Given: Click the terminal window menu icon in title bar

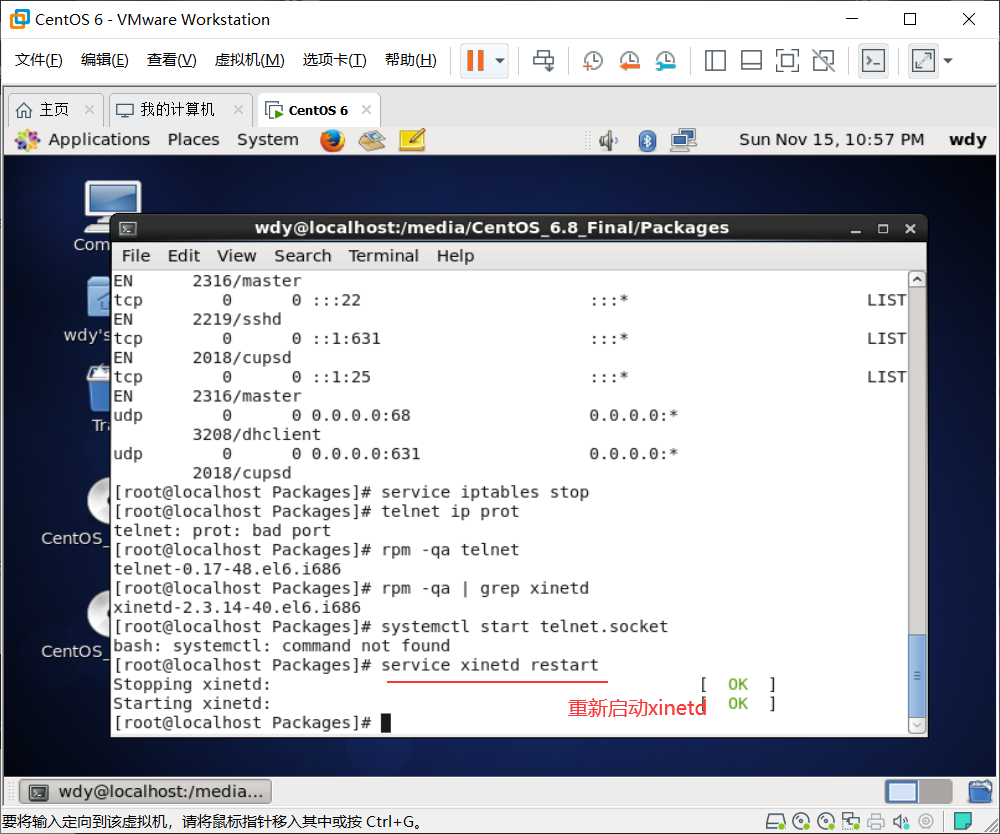Looking at the screenshot, I should point(128,228).
